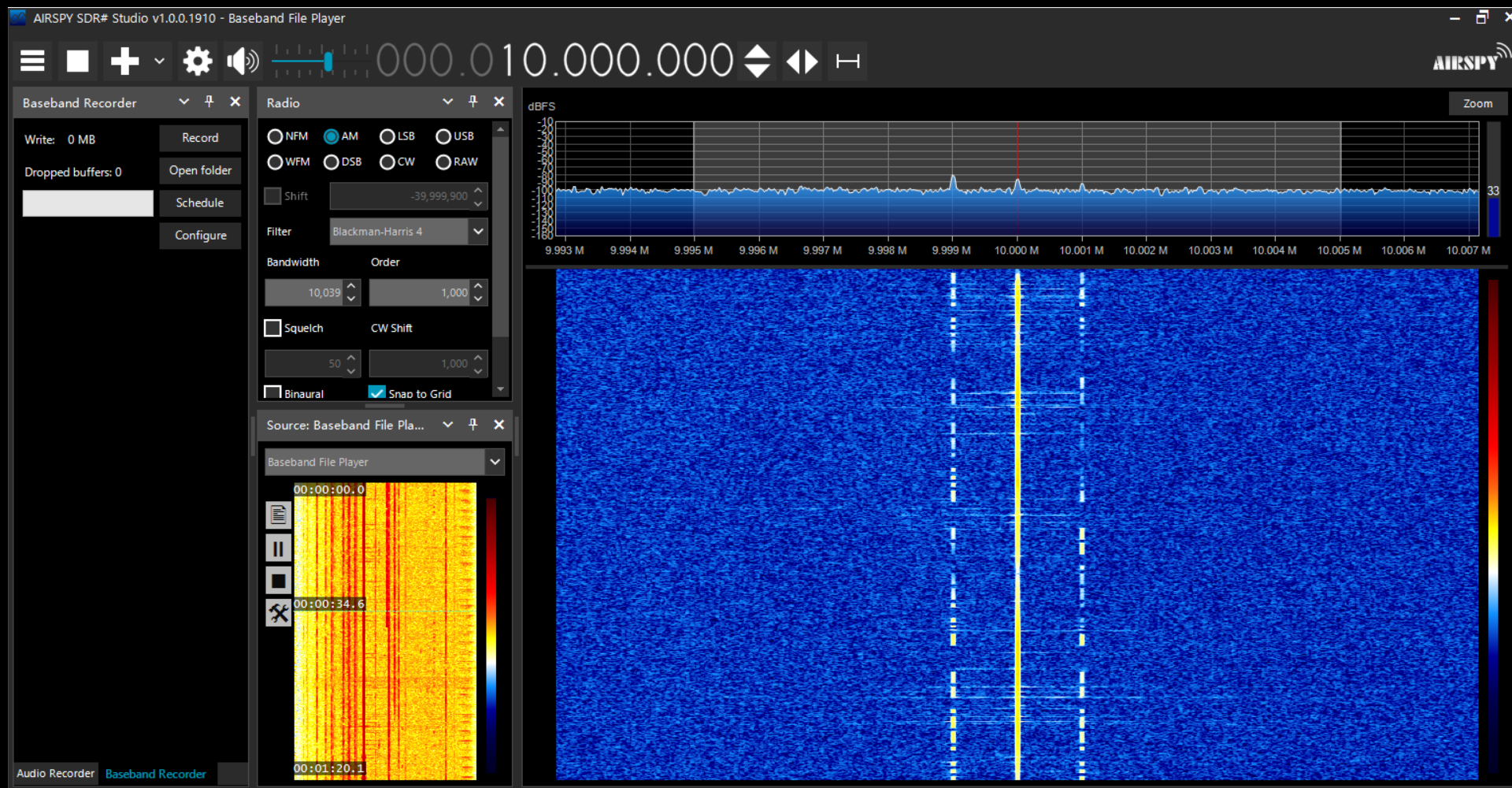The height and width of the screenshot is (788, 1512).
Task: Select the USB demodulation mode
Action: pos(443,136)
